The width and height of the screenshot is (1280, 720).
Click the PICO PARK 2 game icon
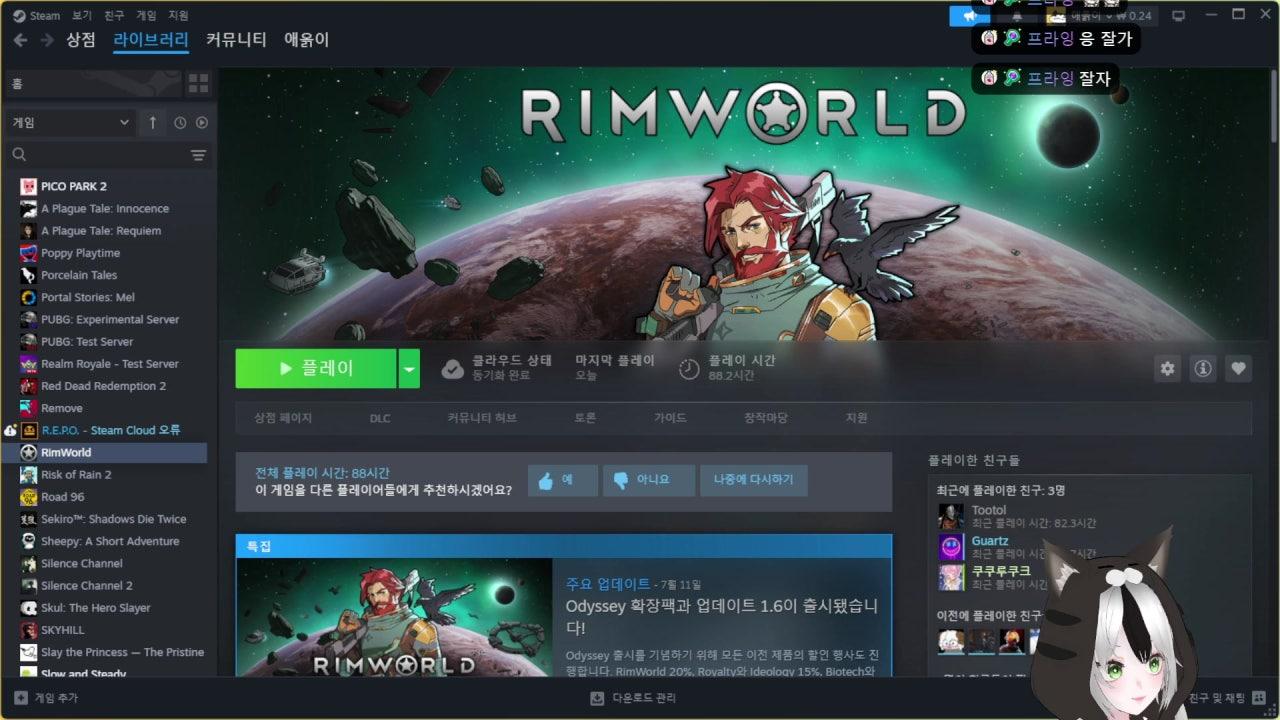[28, 186]
